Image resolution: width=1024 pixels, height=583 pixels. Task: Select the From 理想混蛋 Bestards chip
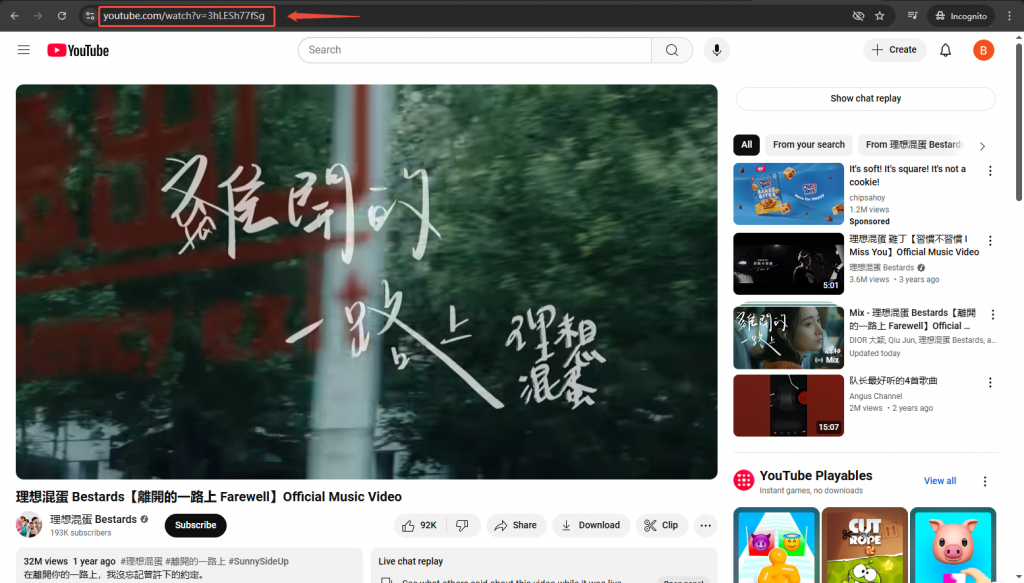pos(913,144)
